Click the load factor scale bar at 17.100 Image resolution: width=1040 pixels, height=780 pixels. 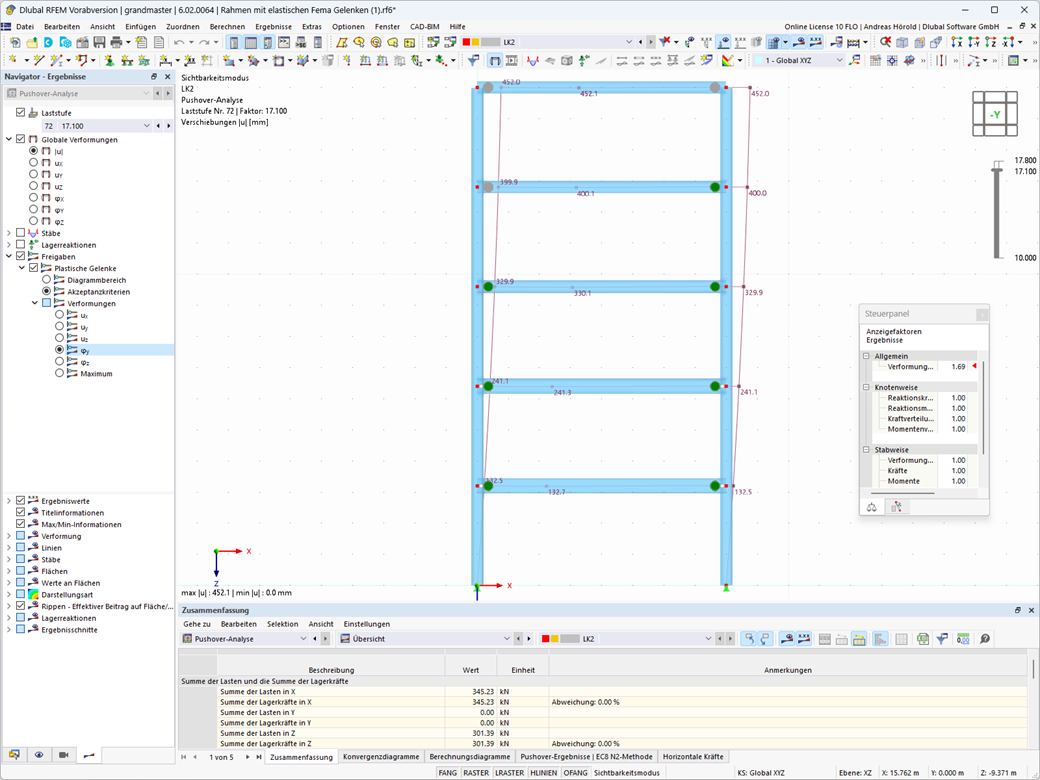coord(997,171)
